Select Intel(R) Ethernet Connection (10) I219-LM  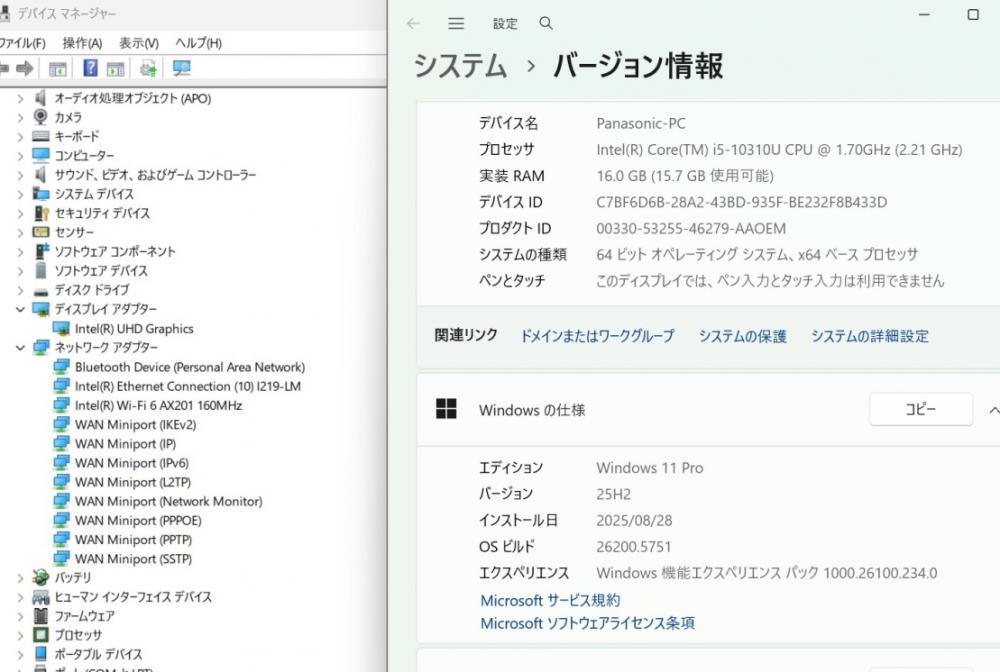point(188,386)
